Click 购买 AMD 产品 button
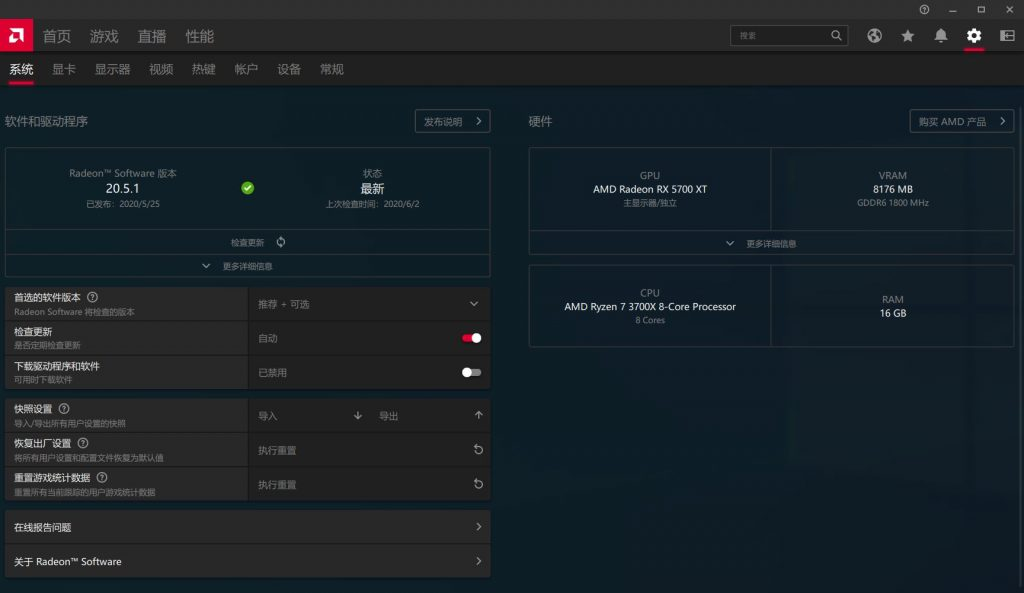 (x=961, y=121)
